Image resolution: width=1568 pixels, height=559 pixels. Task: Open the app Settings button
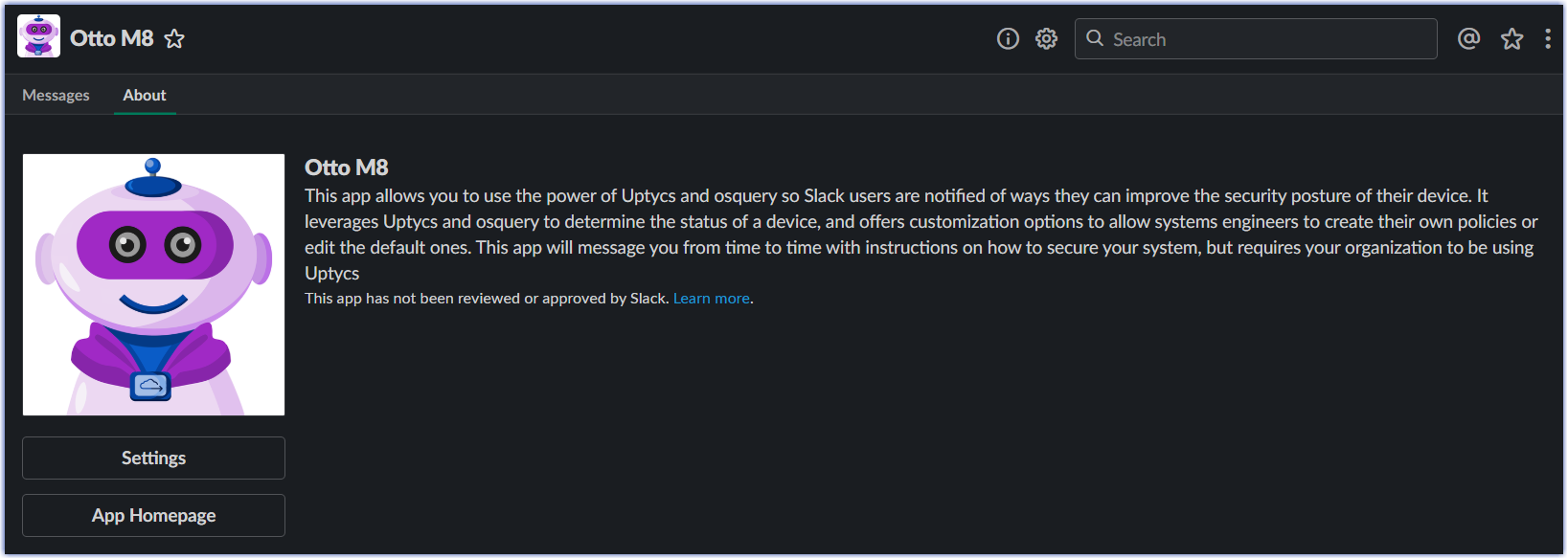click(153, 458)
